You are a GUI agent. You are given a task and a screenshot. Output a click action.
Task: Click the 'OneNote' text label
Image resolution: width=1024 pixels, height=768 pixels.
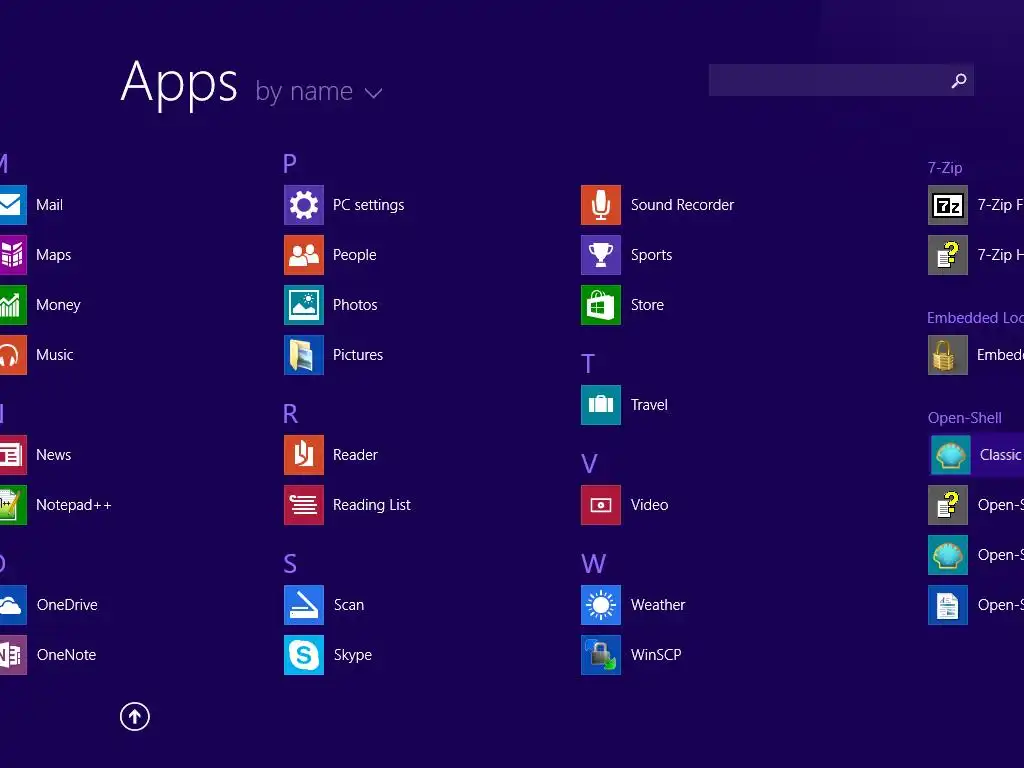click(67, 655)
